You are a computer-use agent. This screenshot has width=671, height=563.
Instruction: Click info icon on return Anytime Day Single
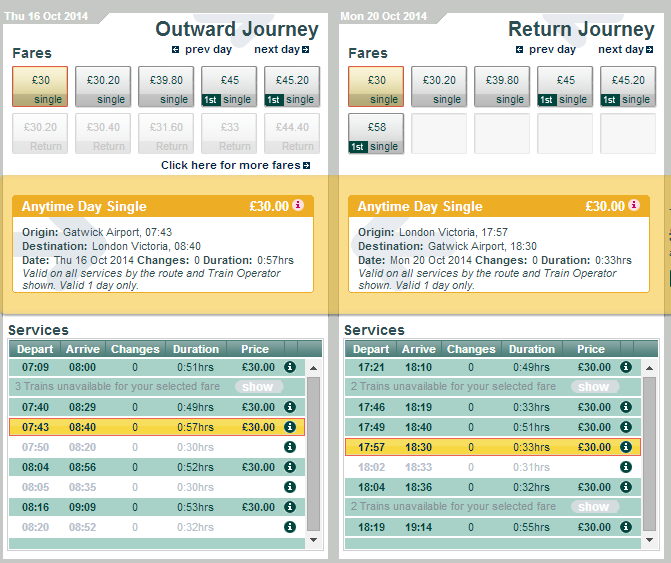point(634,205)
